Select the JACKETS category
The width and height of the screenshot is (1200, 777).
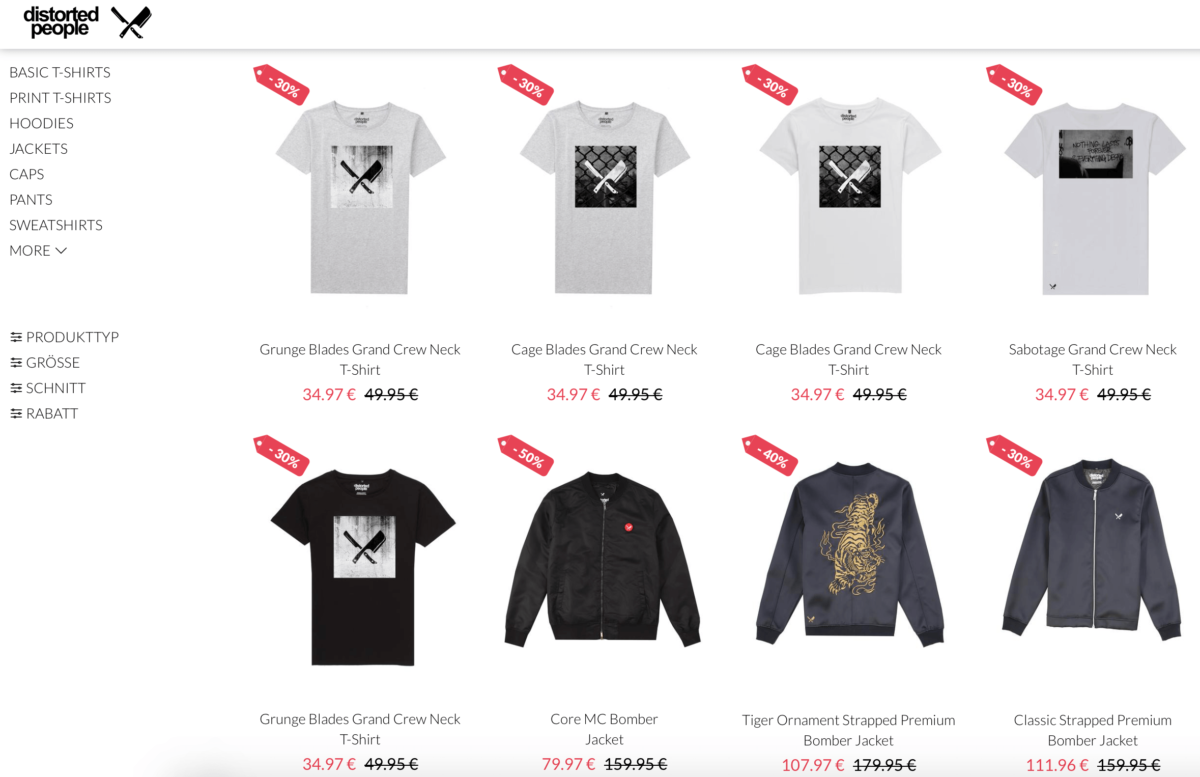[38, 149]
